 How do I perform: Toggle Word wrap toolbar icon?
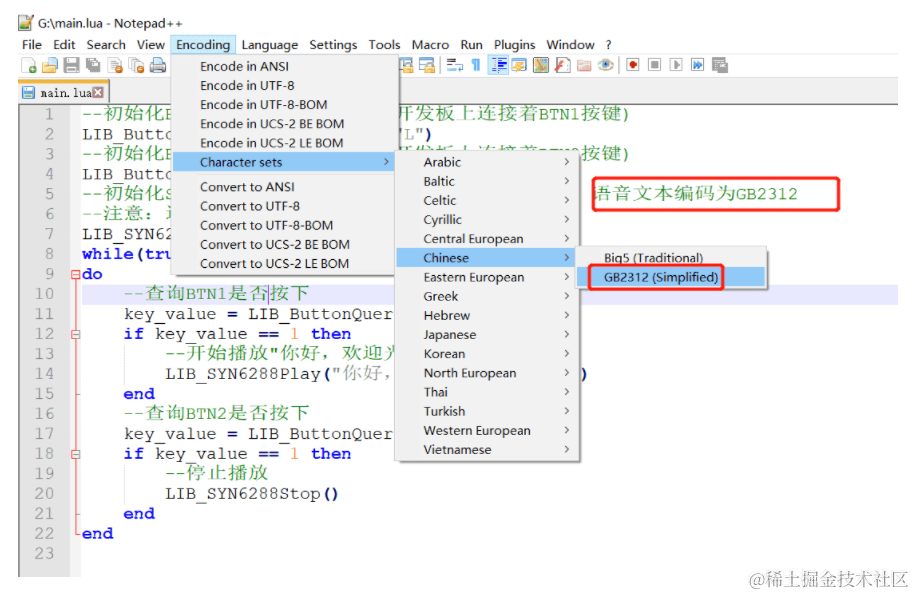click(455, 65)
